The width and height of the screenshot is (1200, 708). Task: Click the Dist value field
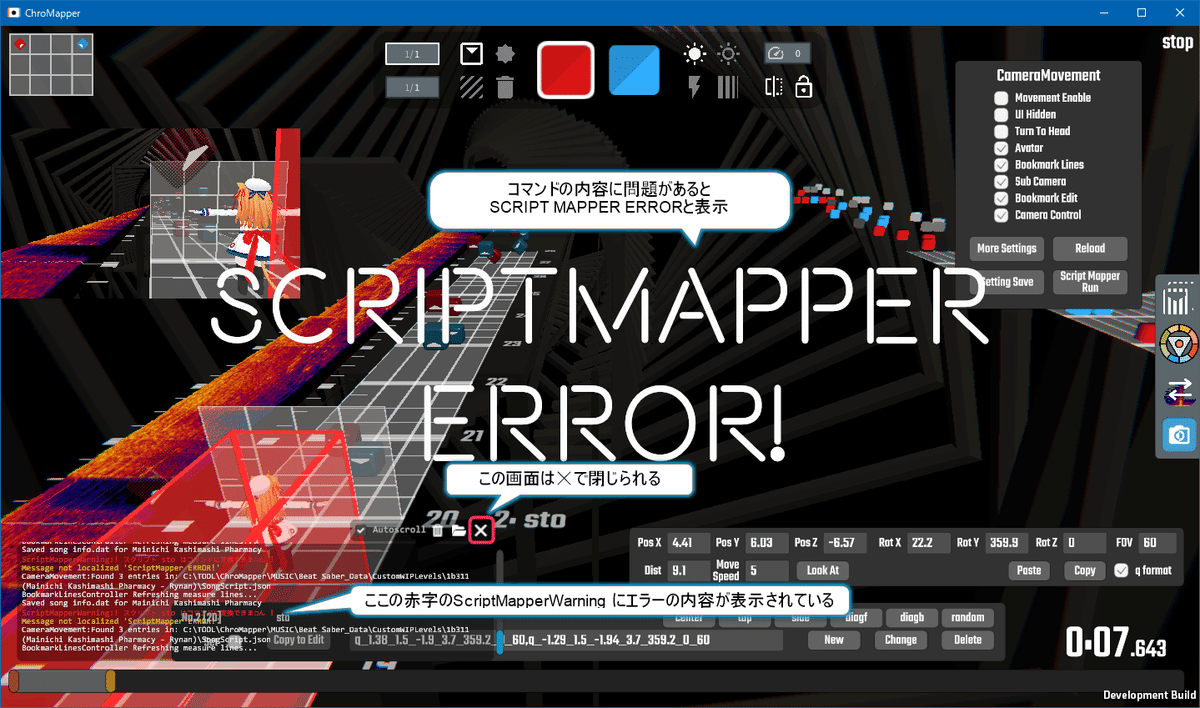[x=687, y=571]
